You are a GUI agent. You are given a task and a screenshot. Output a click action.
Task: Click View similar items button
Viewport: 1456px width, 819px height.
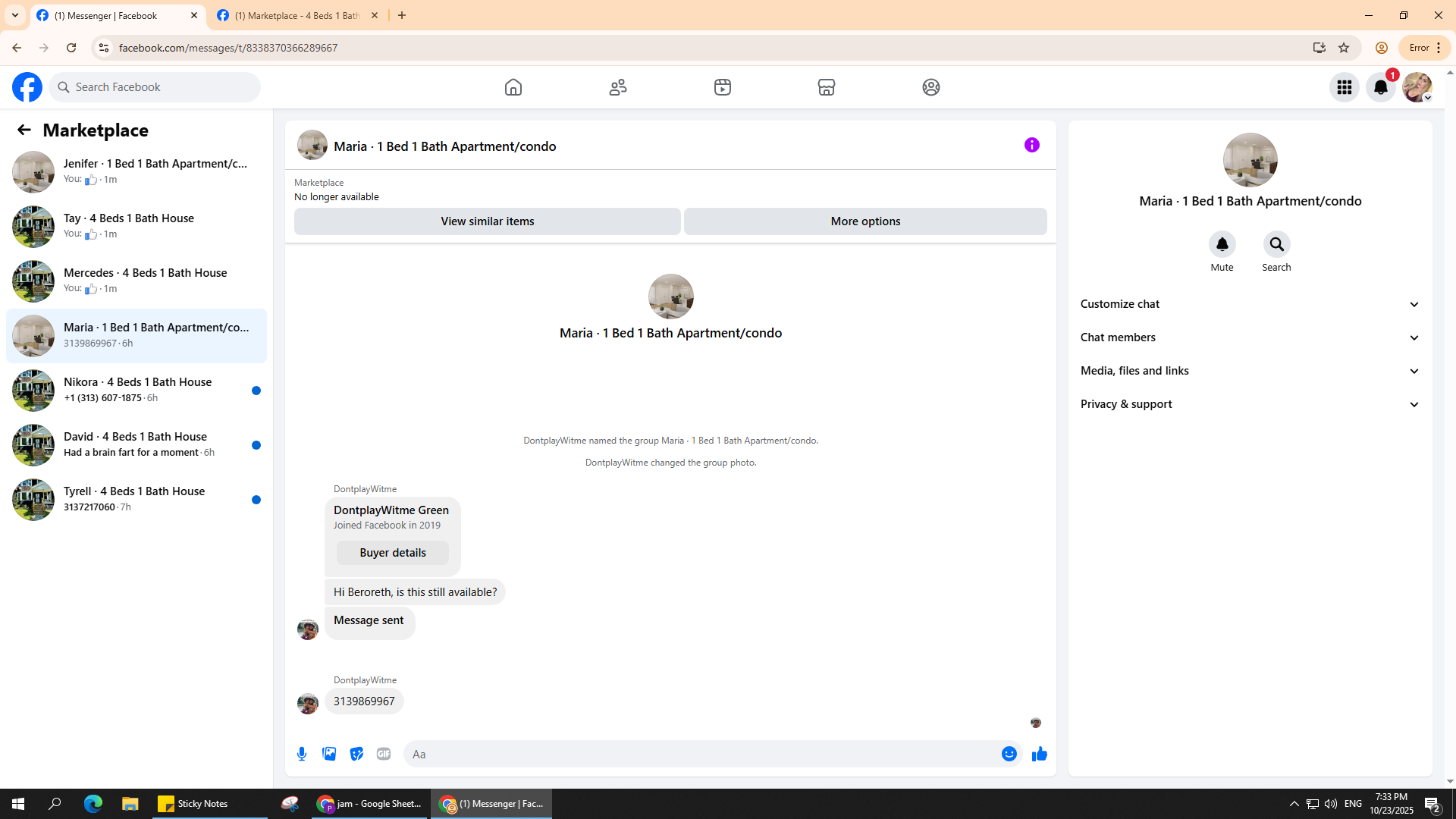click(487, 221)
